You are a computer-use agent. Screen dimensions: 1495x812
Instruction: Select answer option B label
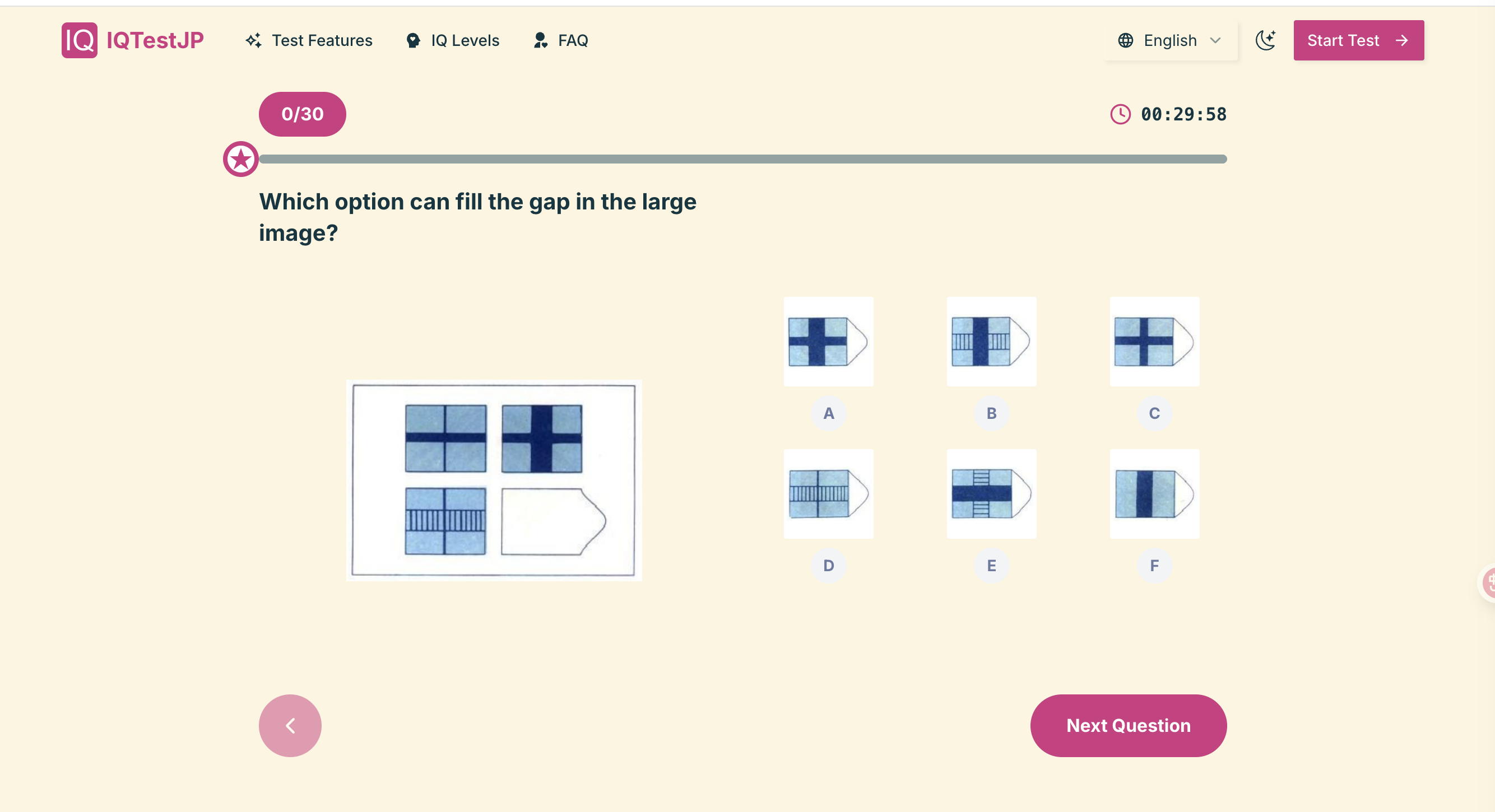pos(991,413)
